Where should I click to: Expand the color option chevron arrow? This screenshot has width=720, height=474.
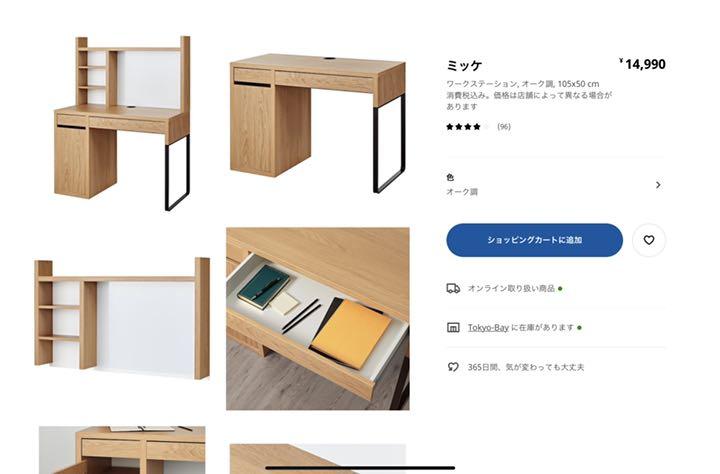(658, 185)
